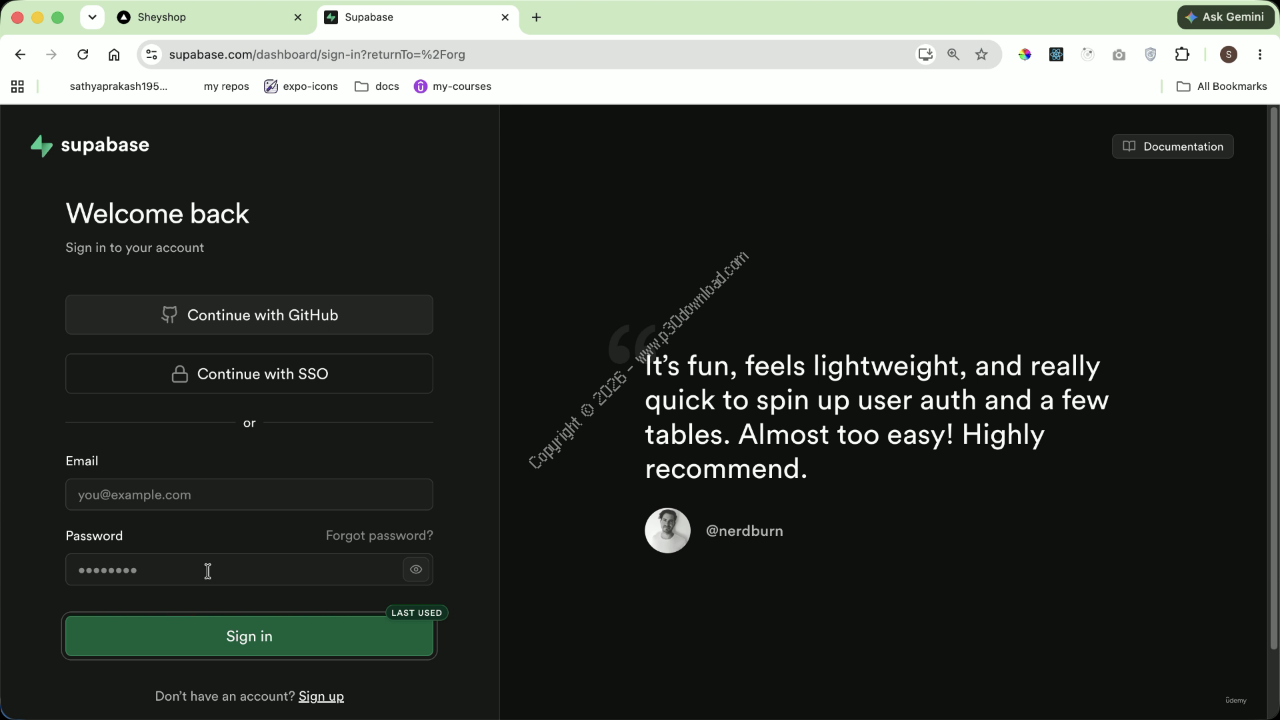Close the Supabase tab

(505, 17)
